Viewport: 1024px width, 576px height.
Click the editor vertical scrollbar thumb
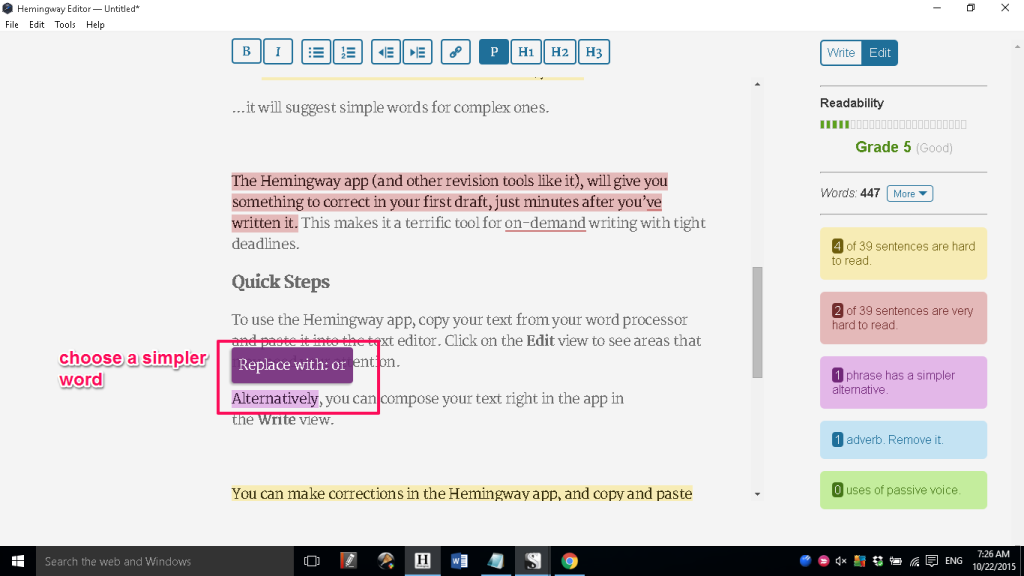point(757,322)
